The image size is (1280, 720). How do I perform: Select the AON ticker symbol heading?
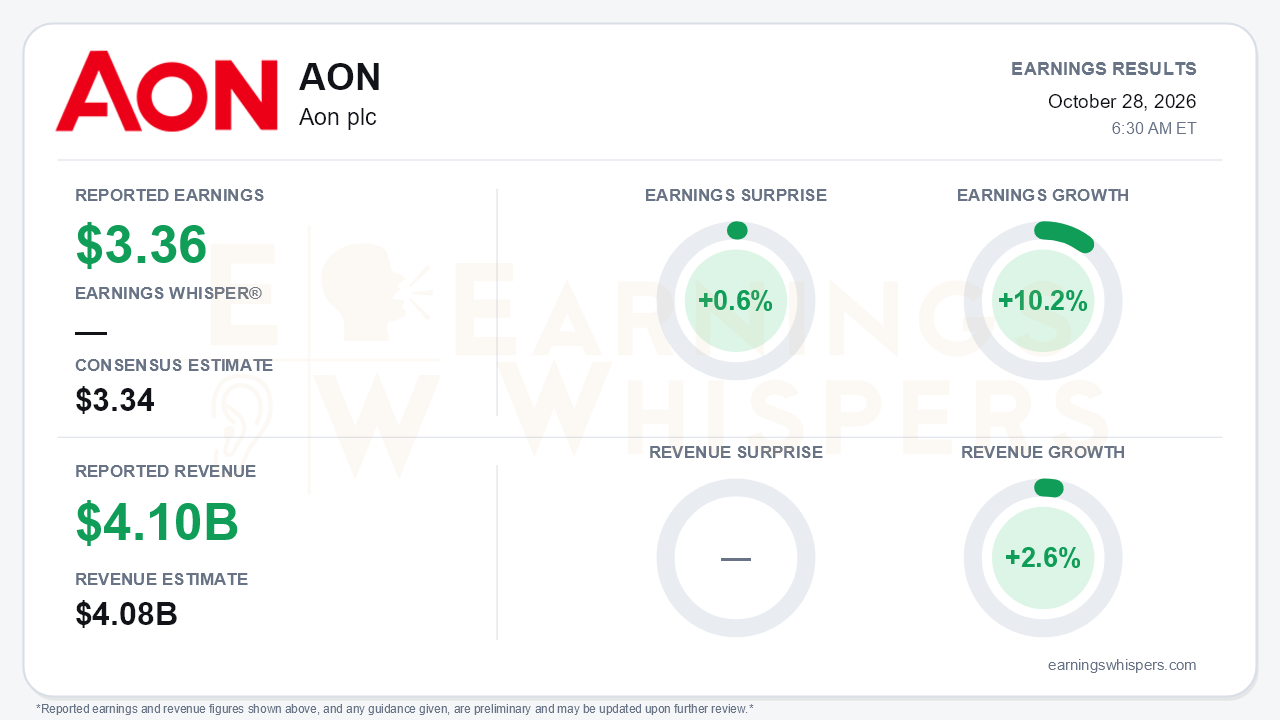point(340,78)
